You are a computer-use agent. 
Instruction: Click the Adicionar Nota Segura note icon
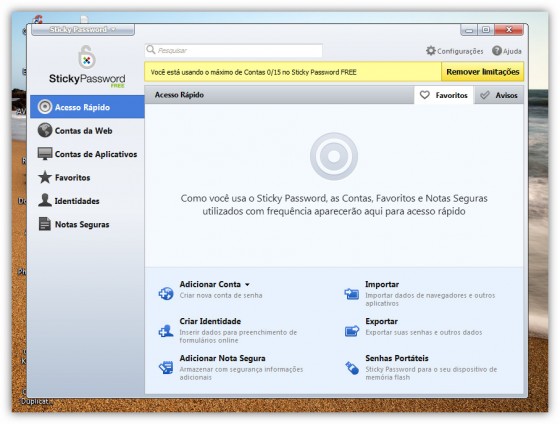166,368
